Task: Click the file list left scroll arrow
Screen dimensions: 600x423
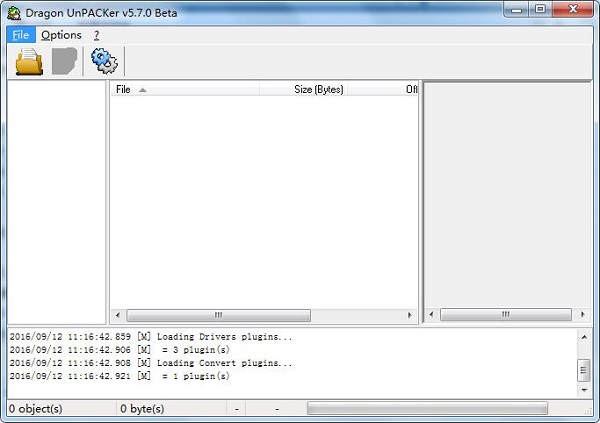Action: coord(118,315)
